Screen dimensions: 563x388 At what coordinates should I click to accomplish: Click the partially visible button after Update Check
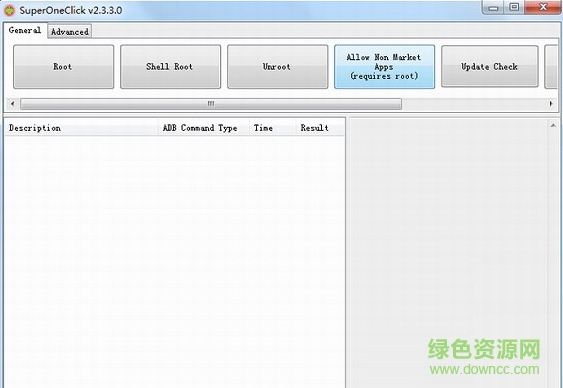point(551,66)
